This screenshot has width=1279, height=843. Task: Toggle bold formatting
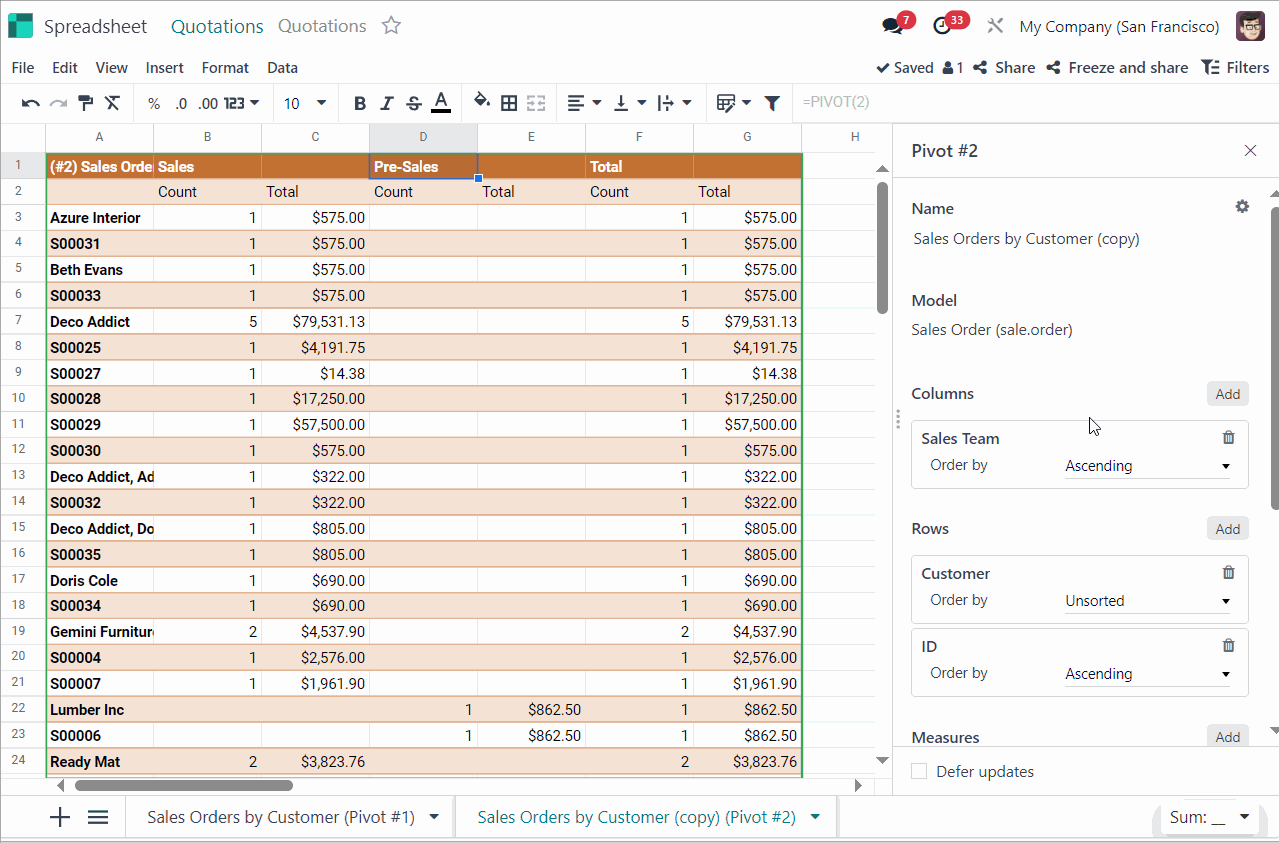[360, 103]
